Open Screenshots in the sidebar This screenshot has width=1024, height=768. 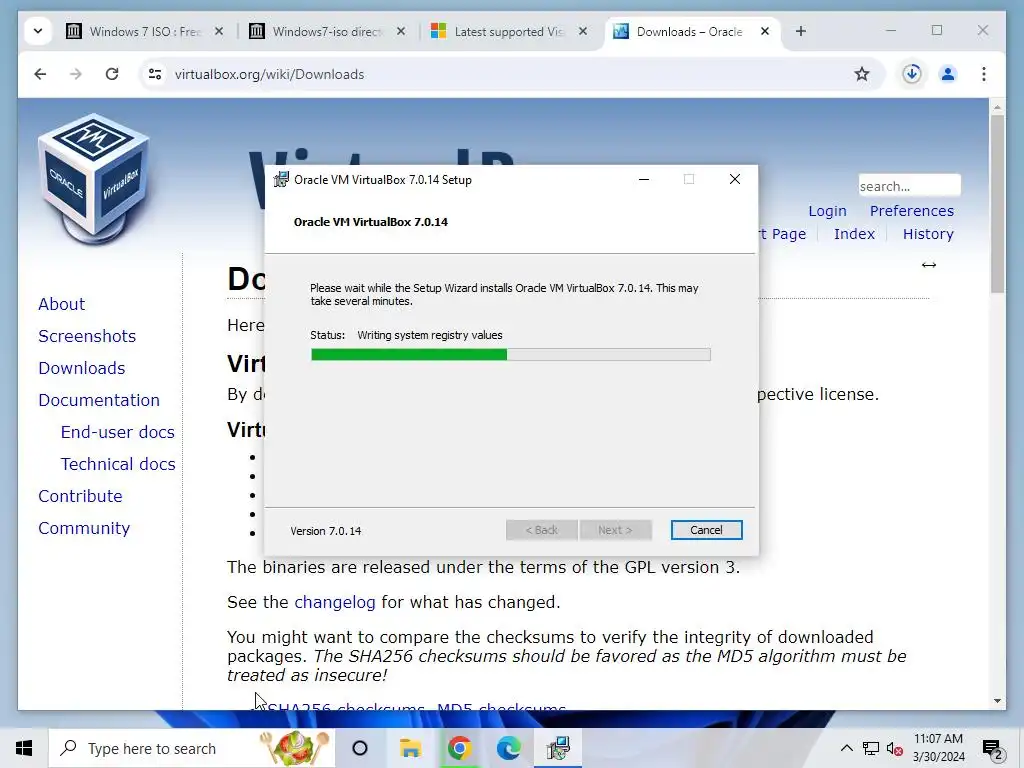pos(87,336)
